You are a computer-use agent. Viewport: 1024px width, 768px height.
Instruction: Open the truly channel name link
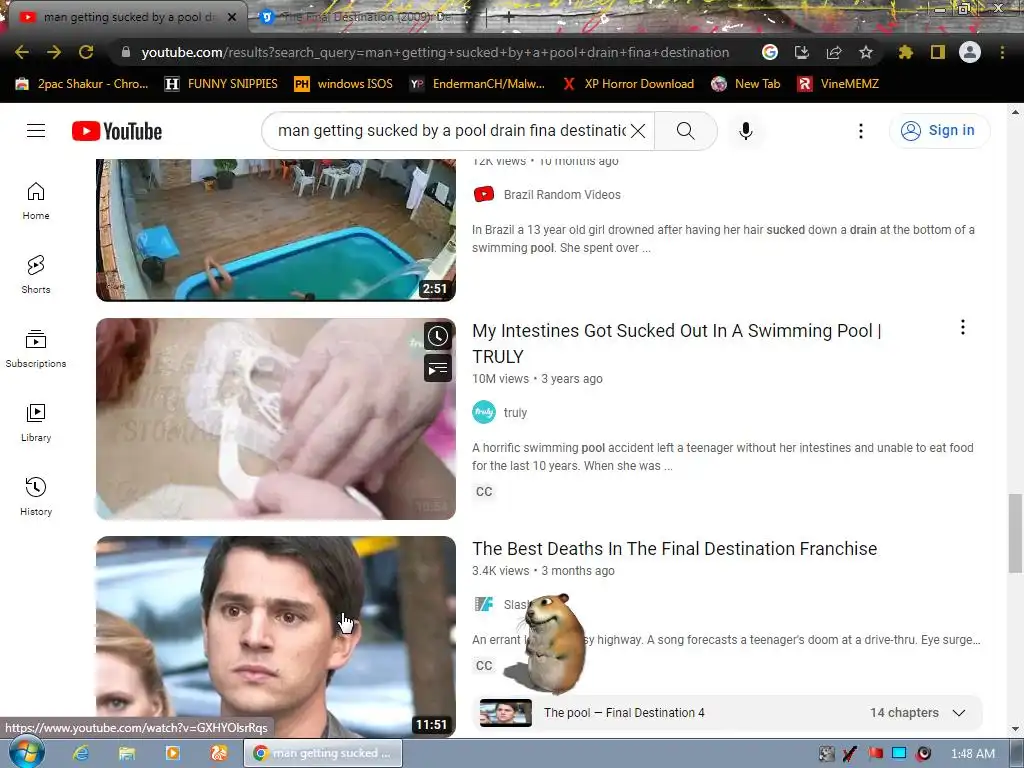[515, 413]
